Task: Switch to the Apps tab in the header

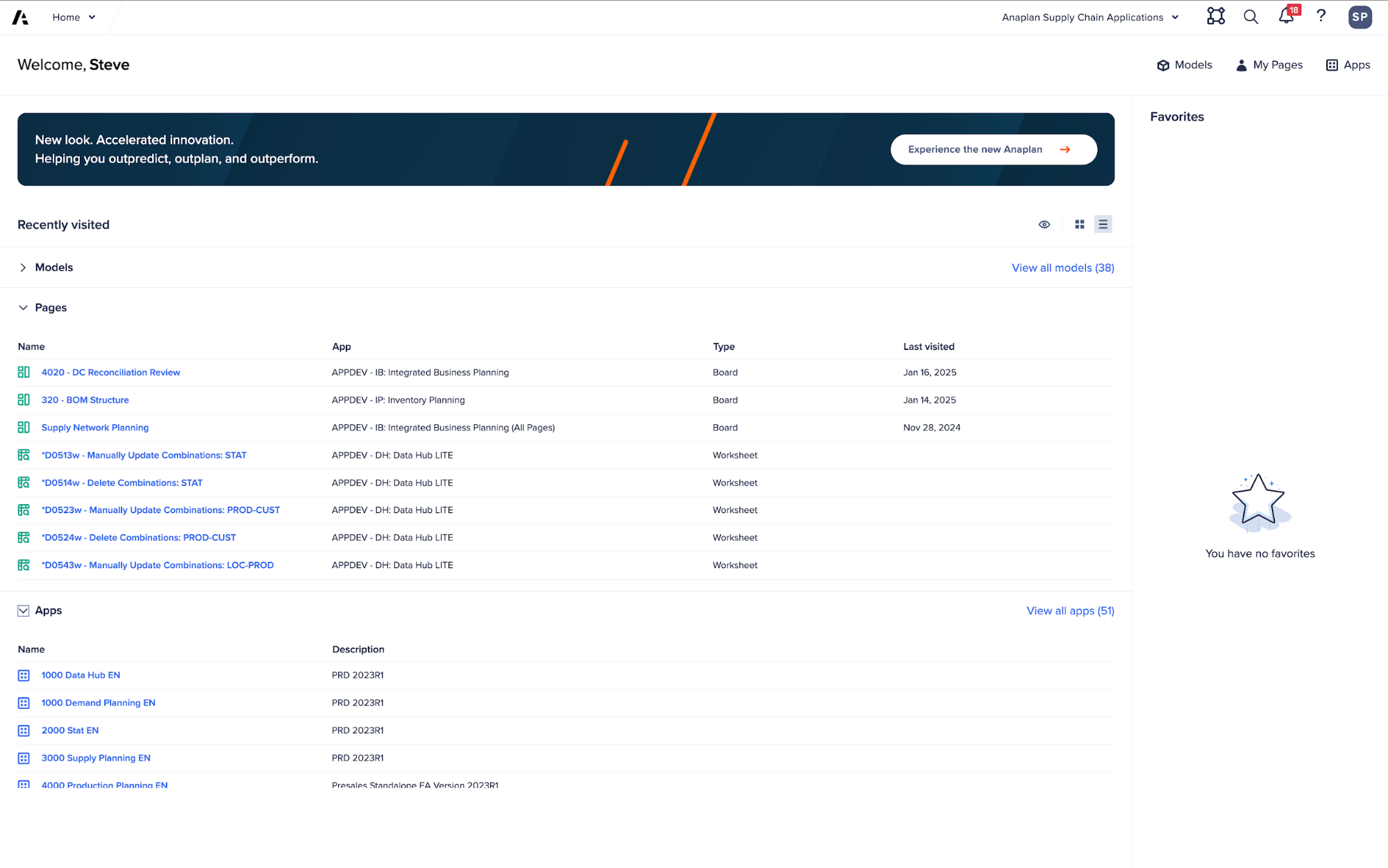Action: [1348, 65]
